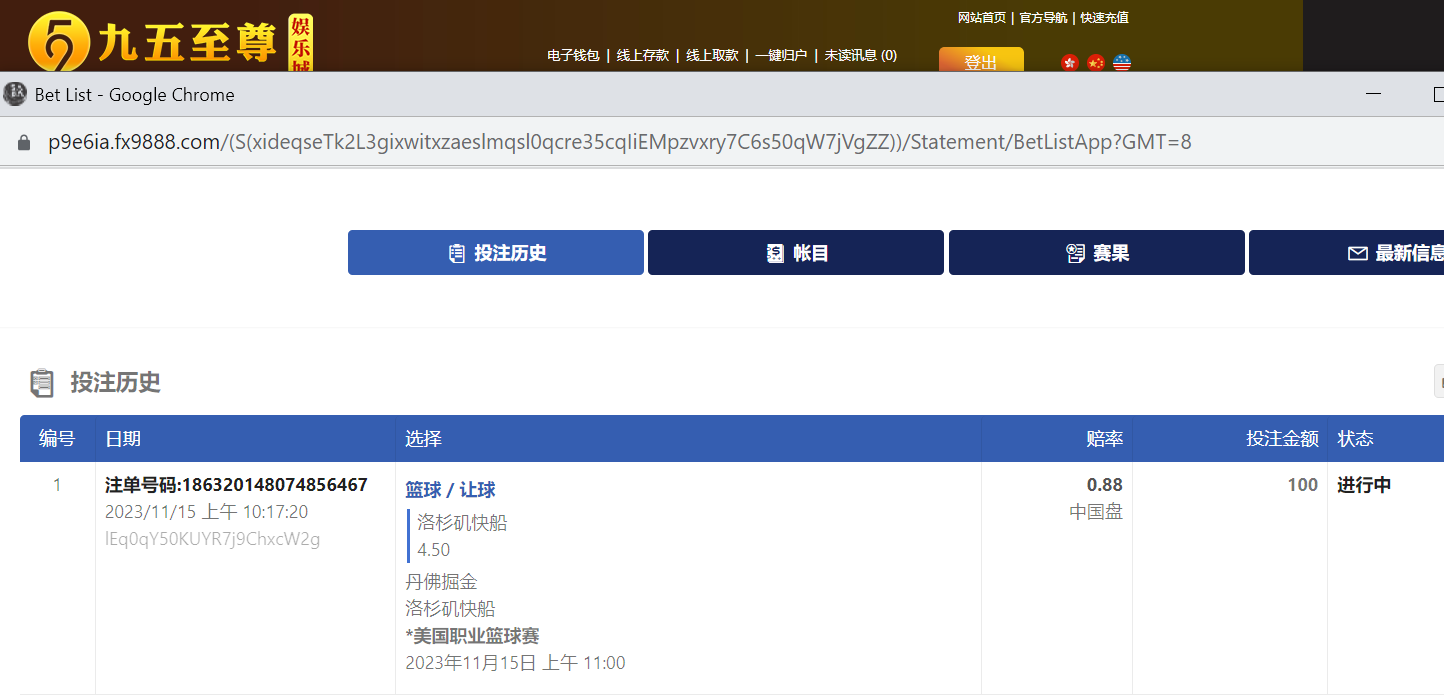
Task: Click the 编号 column header
Action: pyautogui.click(x=57, y=438)
